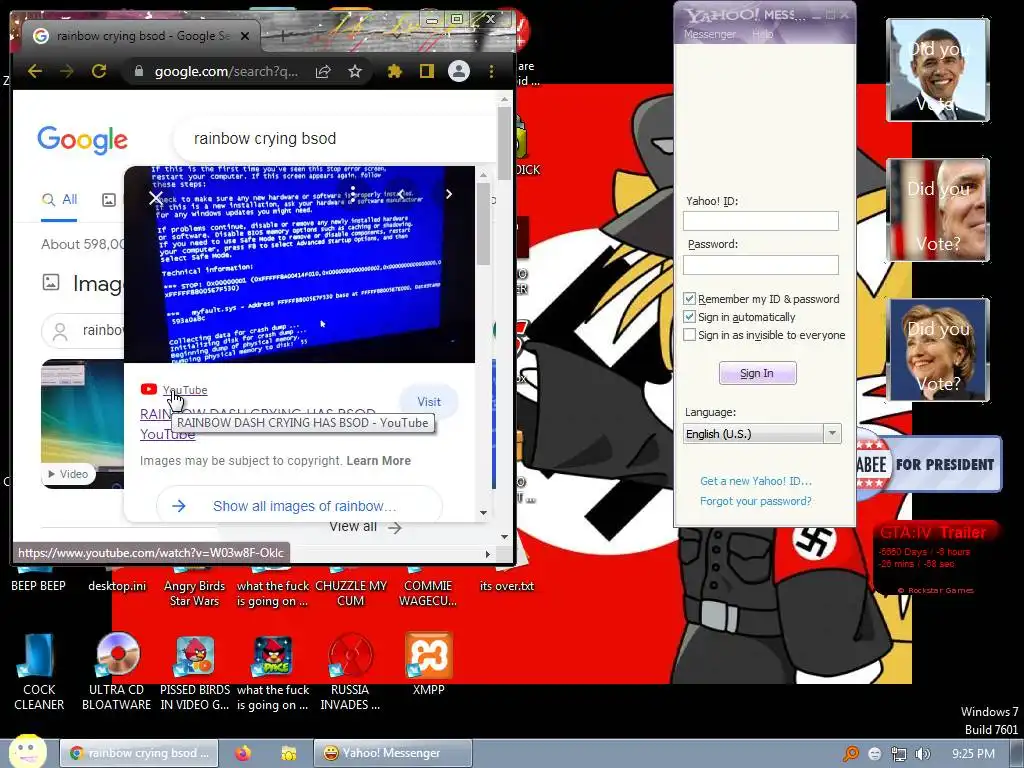Click Forgot your password link
This screenshot has height=768, width=1024.
pos(756,501)
